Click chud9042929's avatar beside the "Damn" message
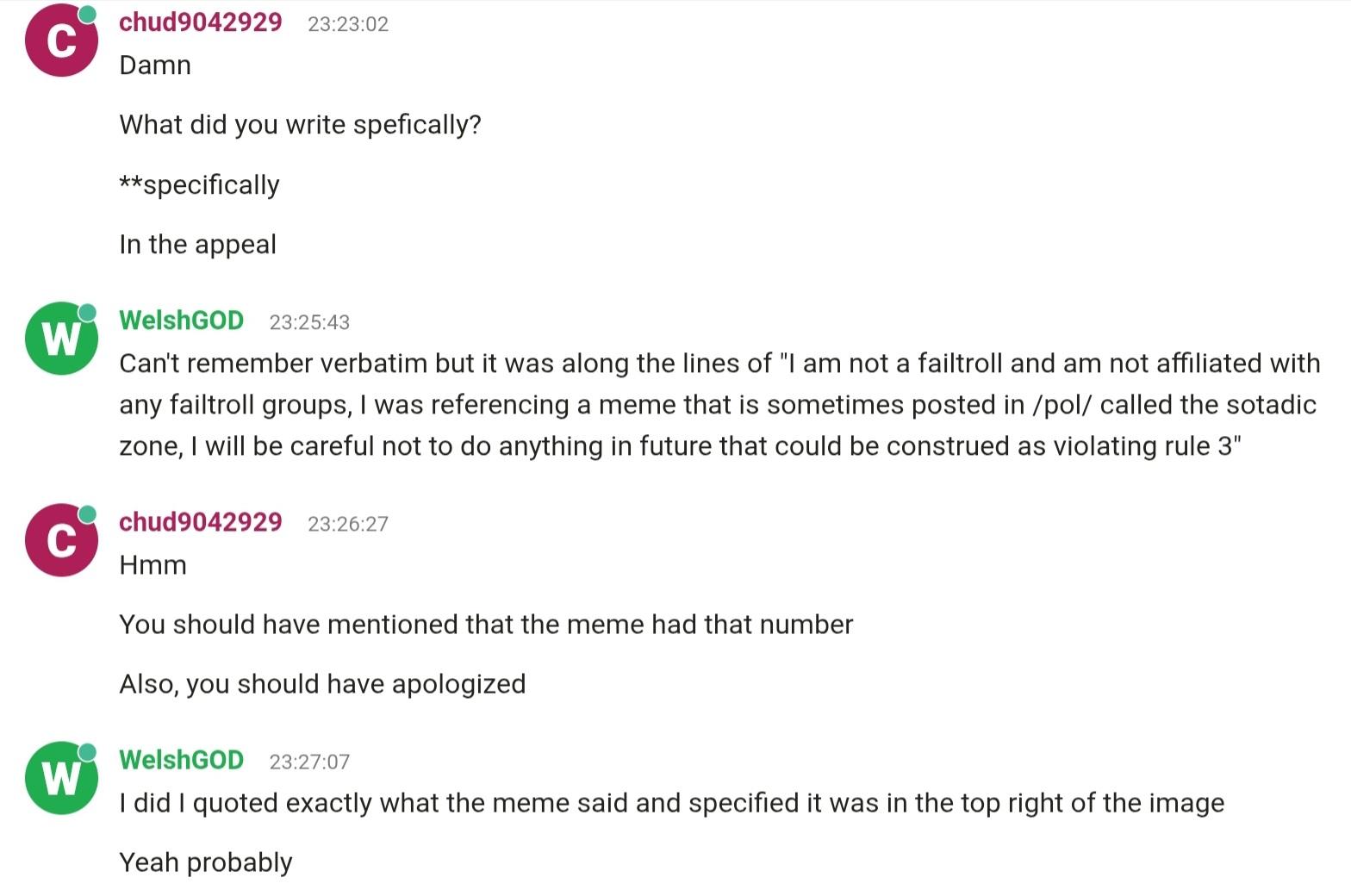The image size is (1351, 896). (x=61, y=40)
